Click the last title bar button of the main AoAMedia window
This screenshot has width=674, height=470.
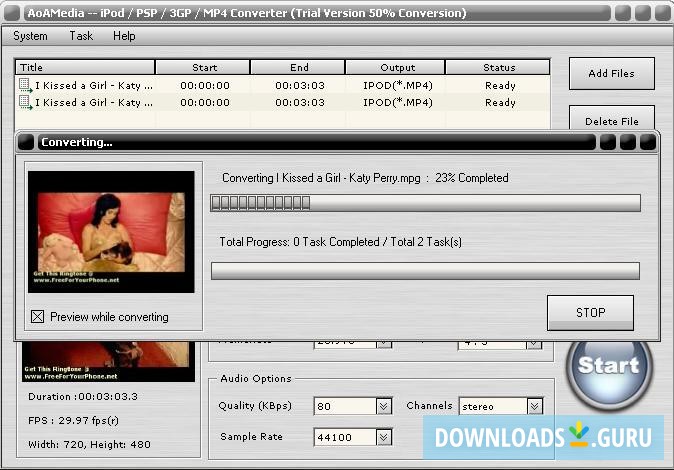coord(662,13)
